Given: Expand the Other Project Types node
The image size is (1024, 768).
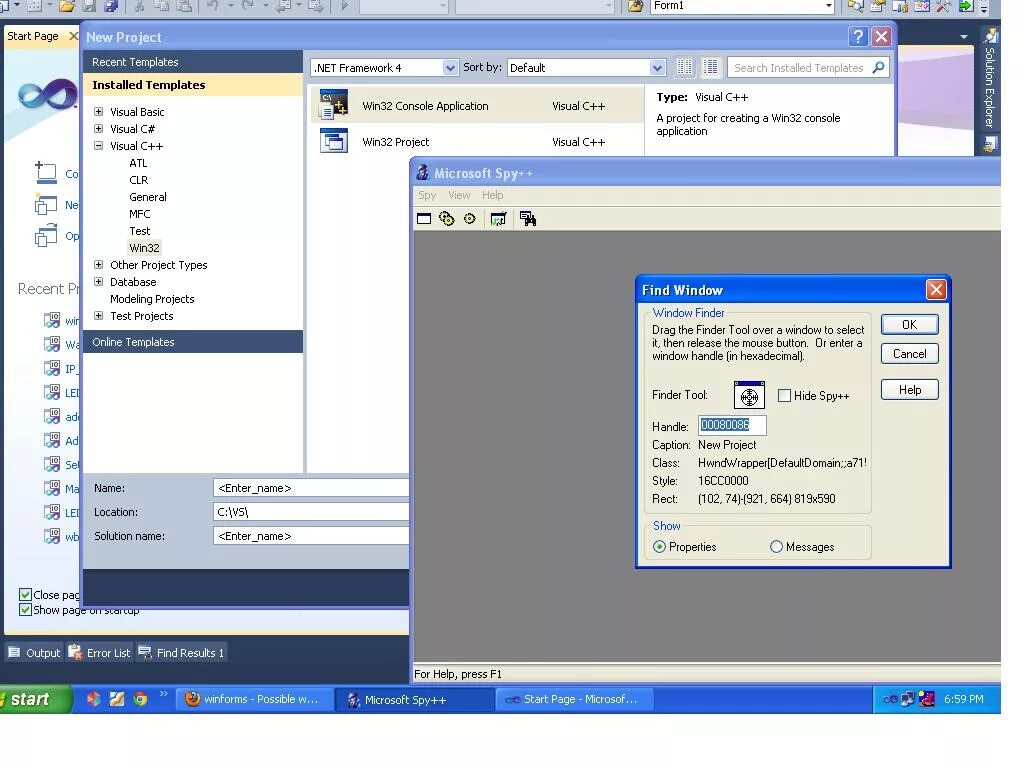Looking at the screenshot, I should click(99, 264).
